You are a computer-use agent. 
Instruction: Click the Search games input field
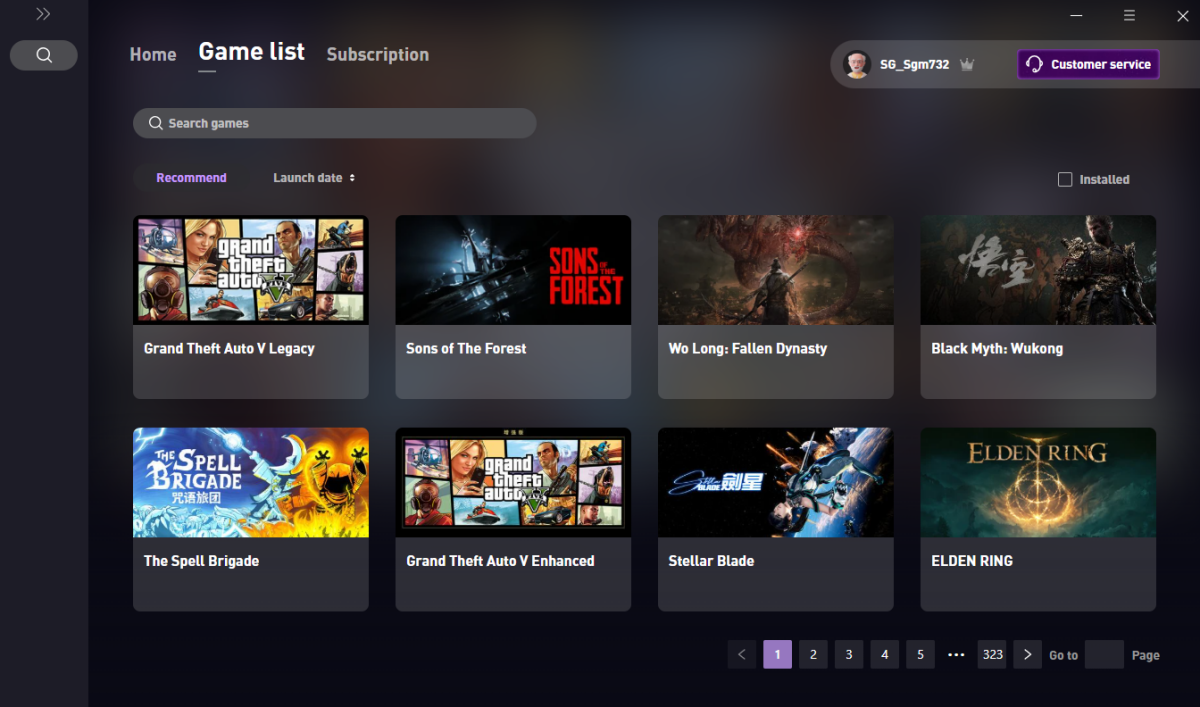(x=335, y=123)
